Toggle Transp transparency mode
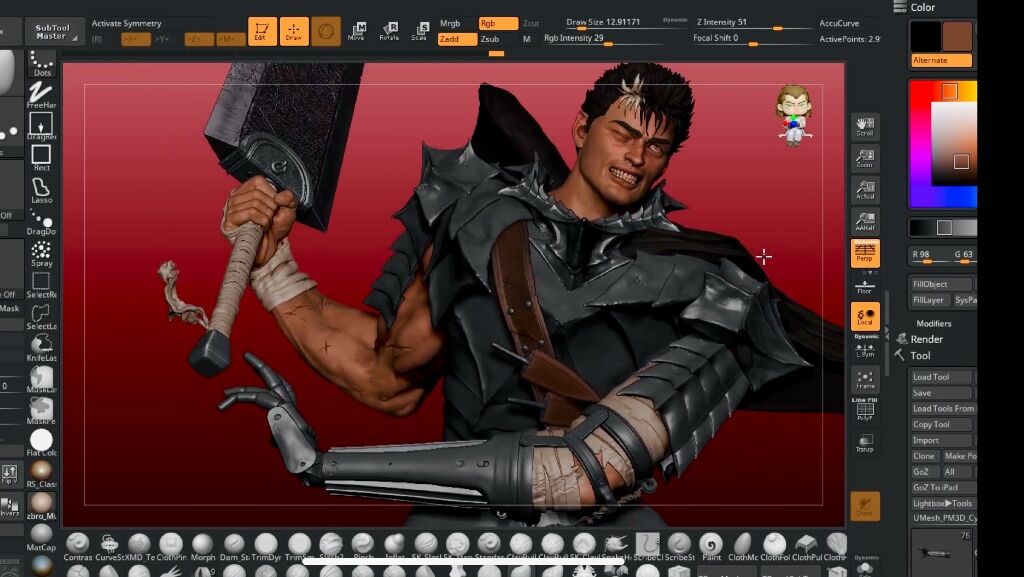The height and width of the screenshot is (577, 1024). coord(865,443)
